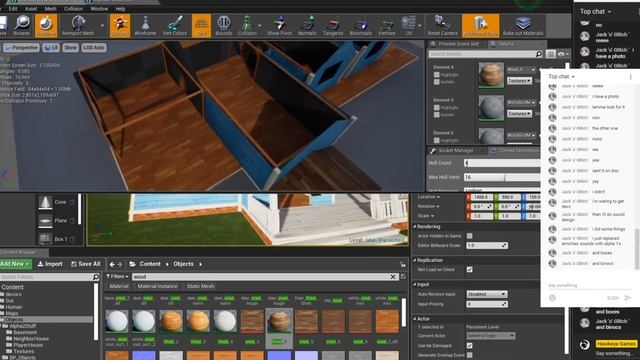This screenshot has height=360, width=640.
Task: Toggle the Wireframe view icon
Action: coord(145,25)
